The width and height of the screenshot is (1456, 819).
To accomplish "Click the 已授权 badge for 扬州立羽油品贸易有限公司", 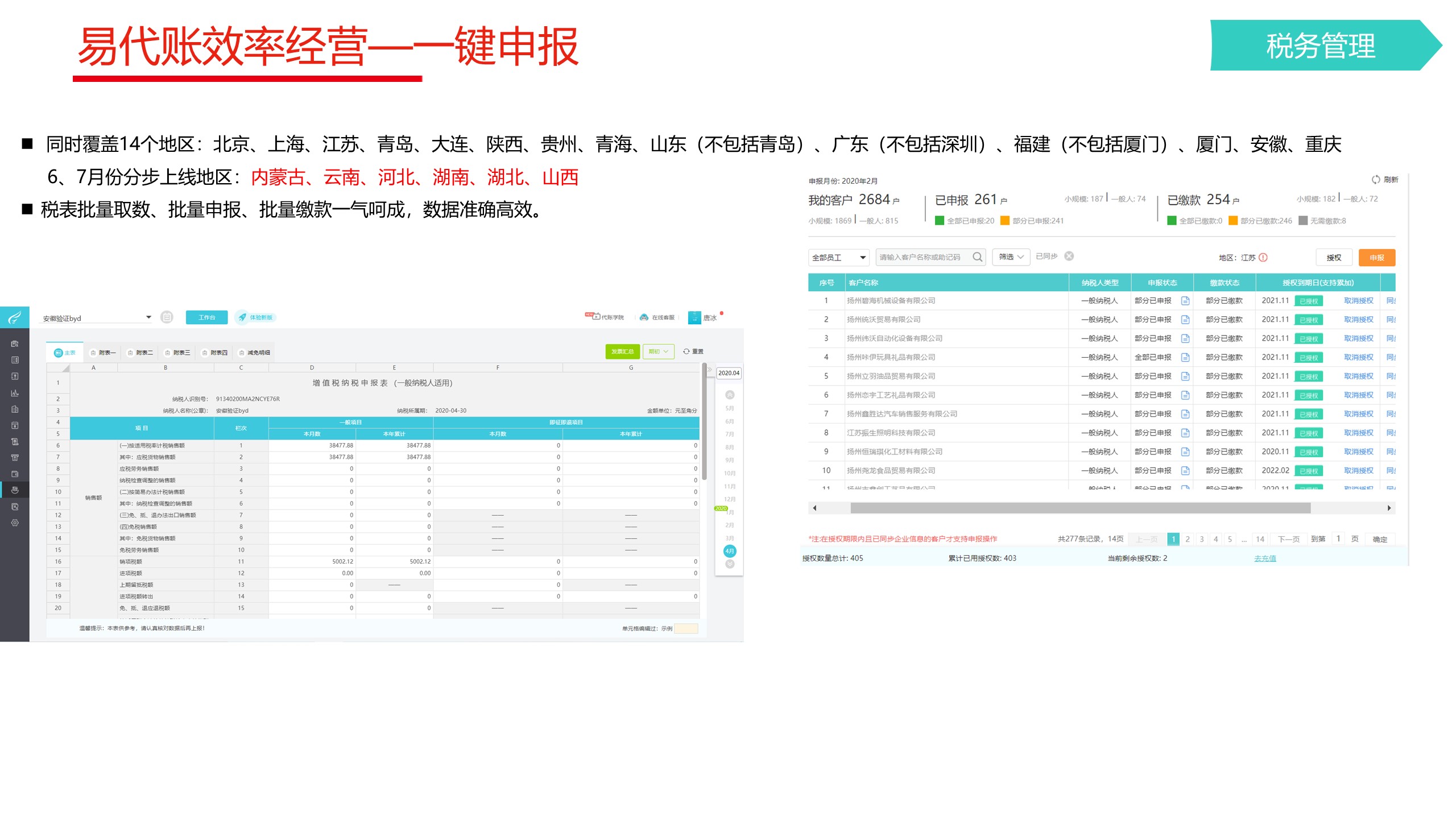I will click(x=1309, y=377).
